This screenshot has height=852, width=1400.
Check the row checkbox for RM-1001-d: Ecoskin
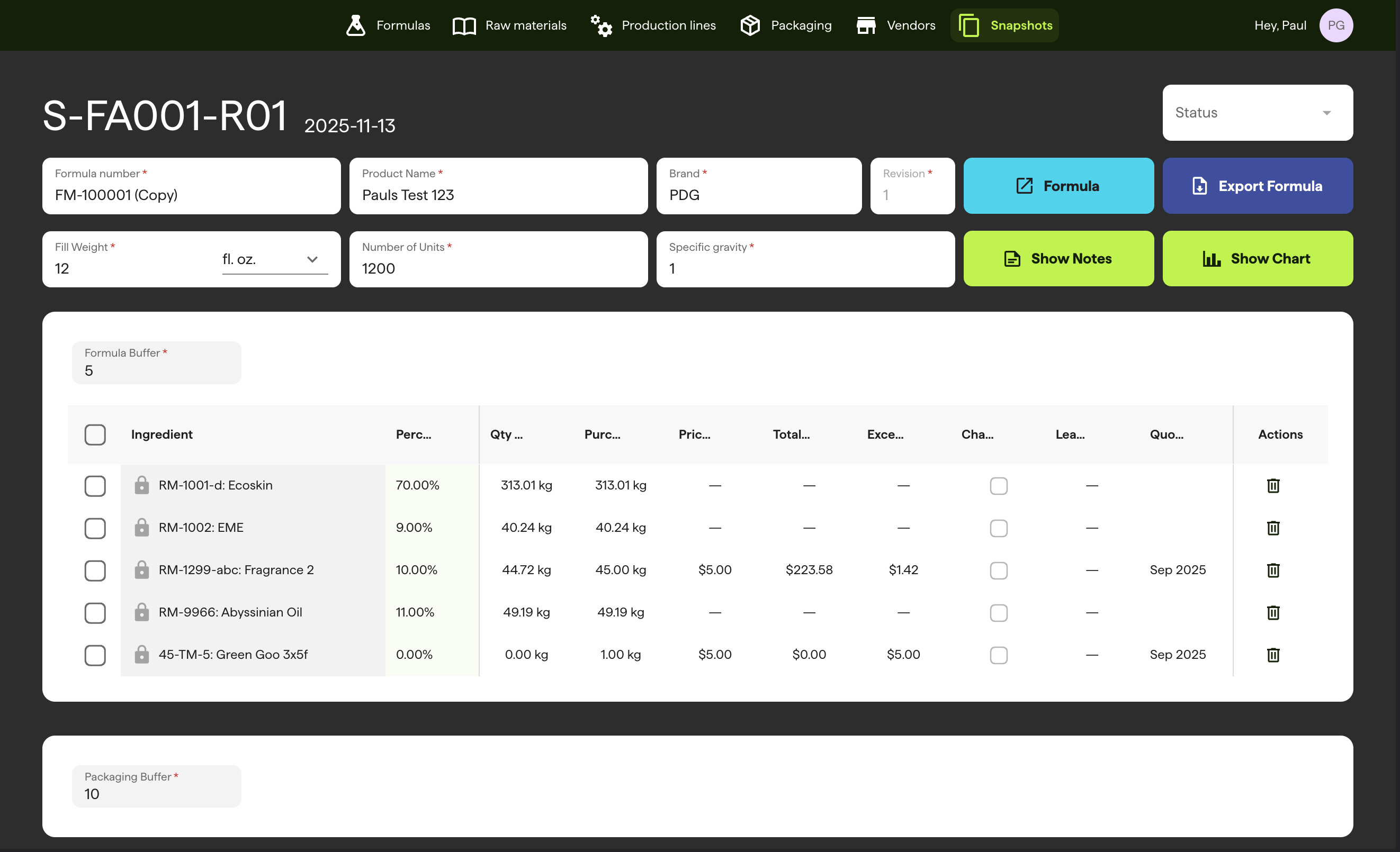coord(95,486)
